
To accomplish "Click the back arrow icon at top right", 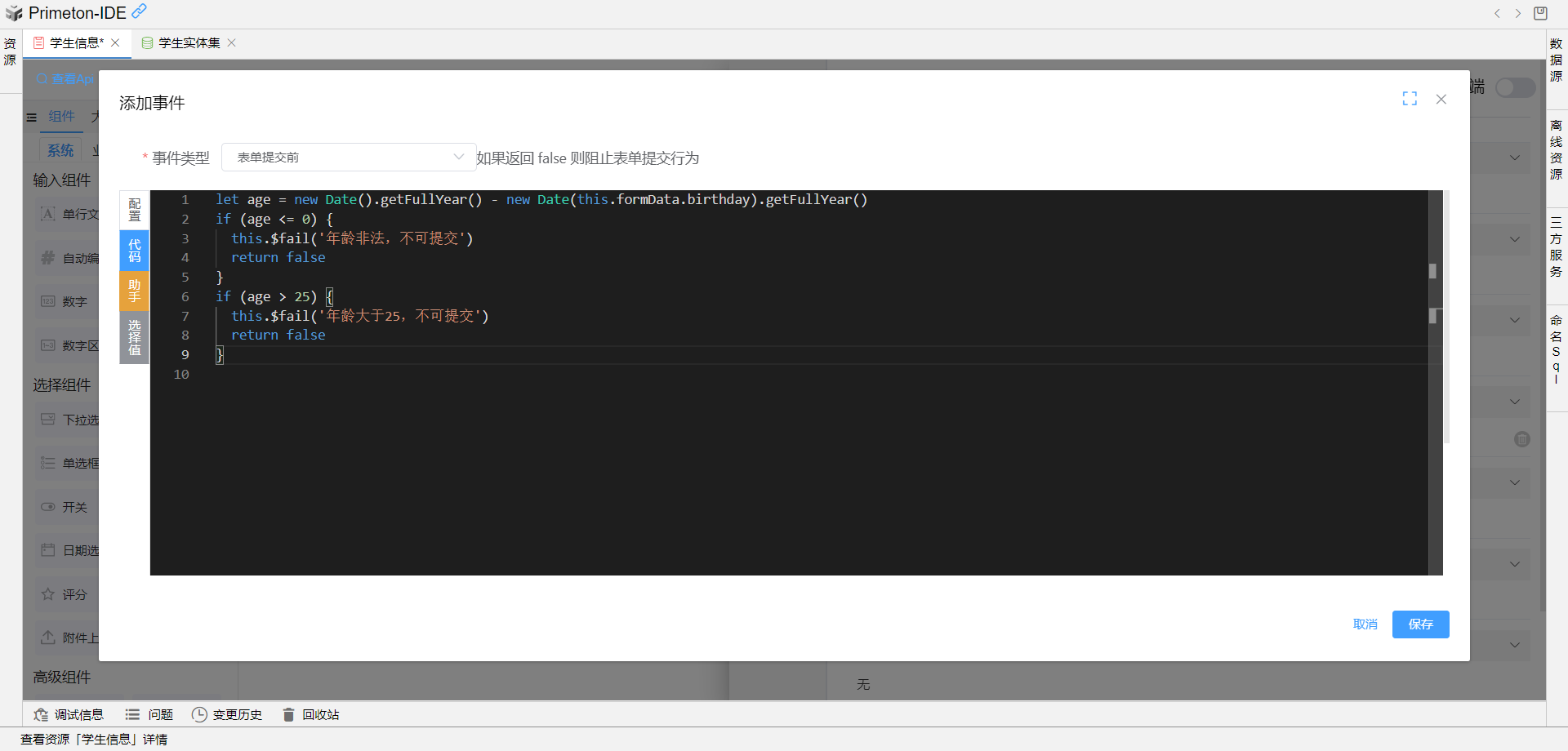I will click(1497, 13).
